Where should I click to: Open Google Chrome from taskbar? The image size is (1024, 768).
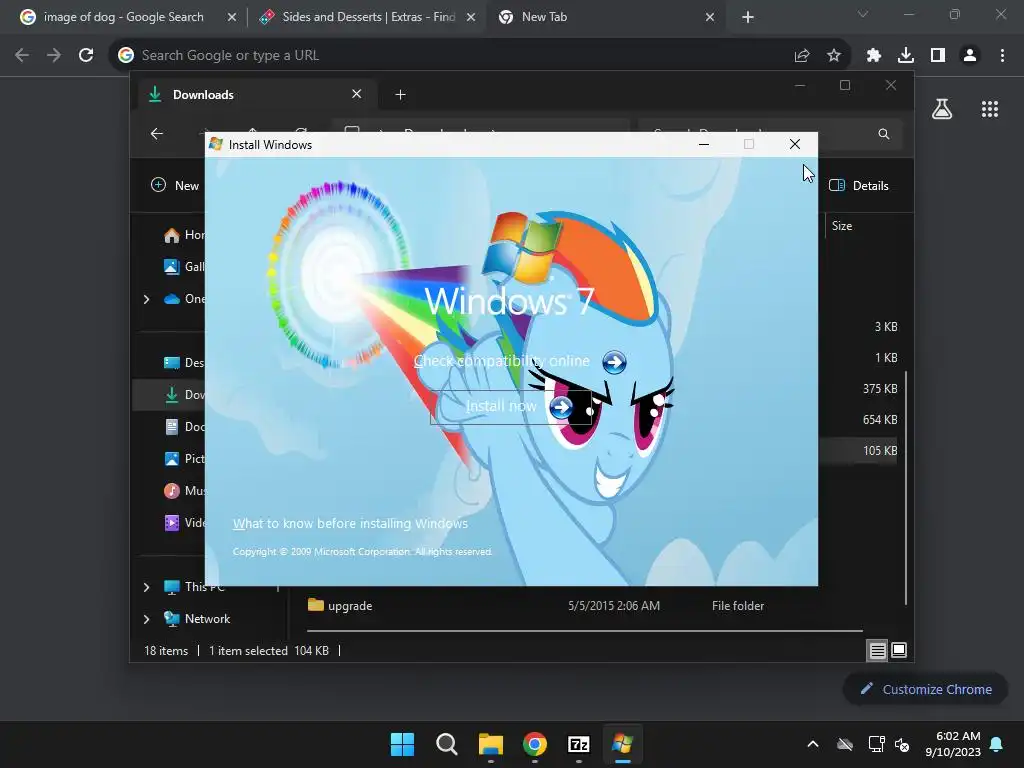[x=535, y=744]
